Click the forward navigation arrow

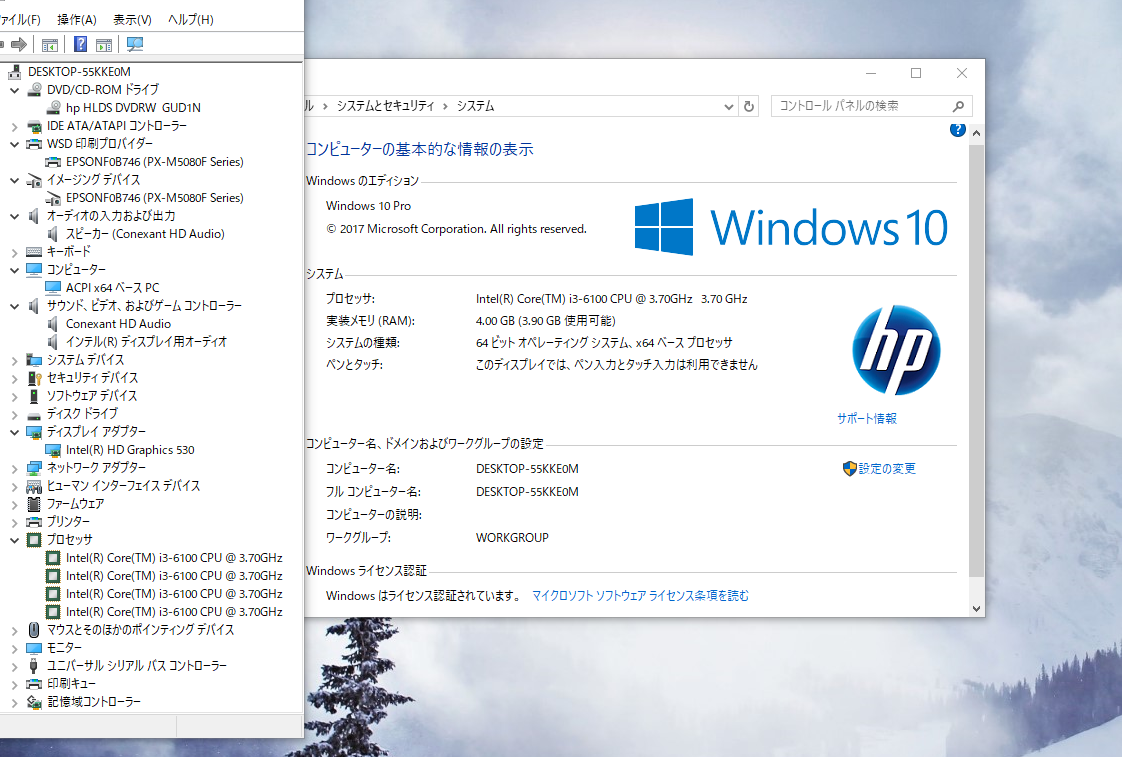(19, 44)
